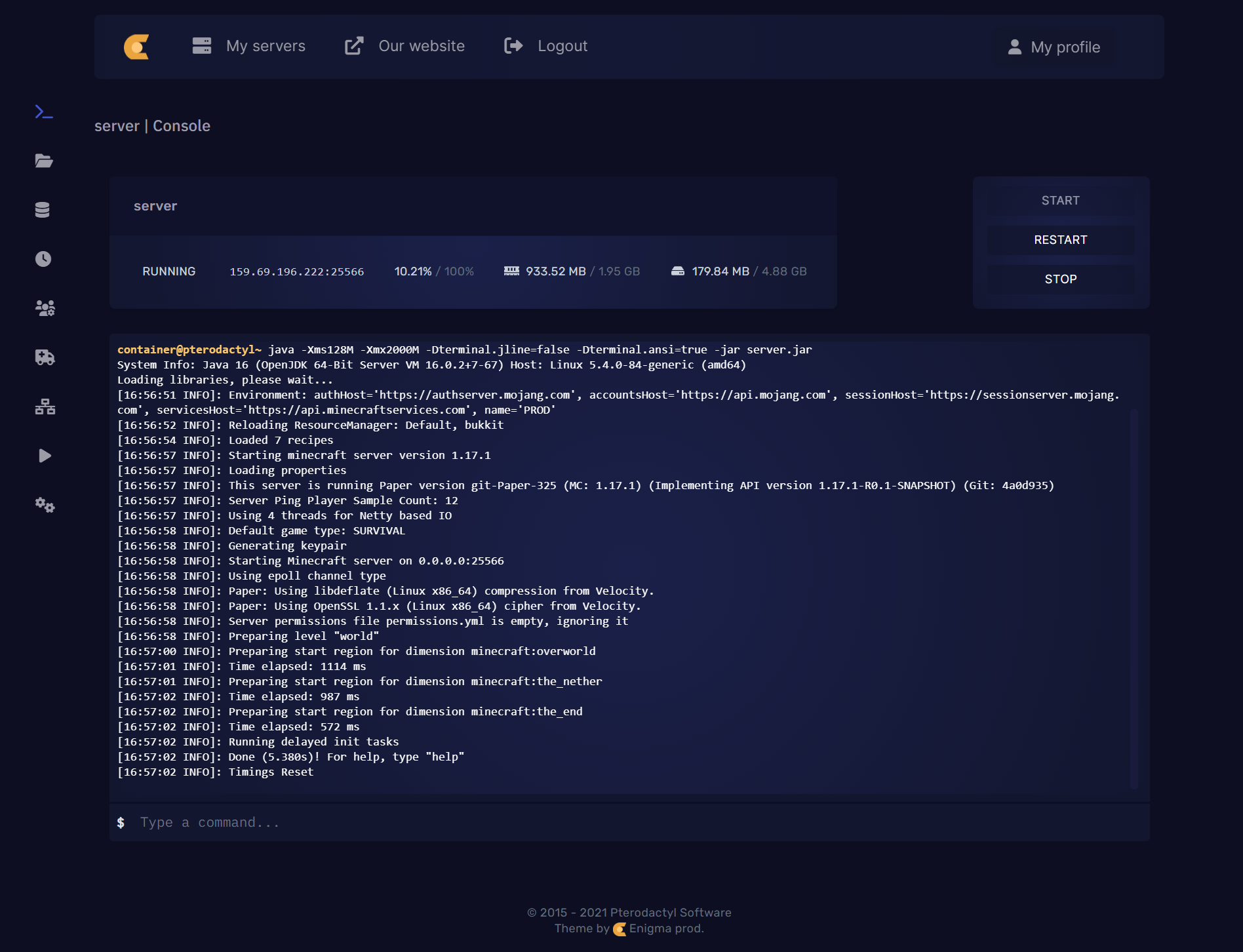The image size is (1243, 952).
Task: Open the Startup play icon in sidebar
Action: tap(45, 456)
